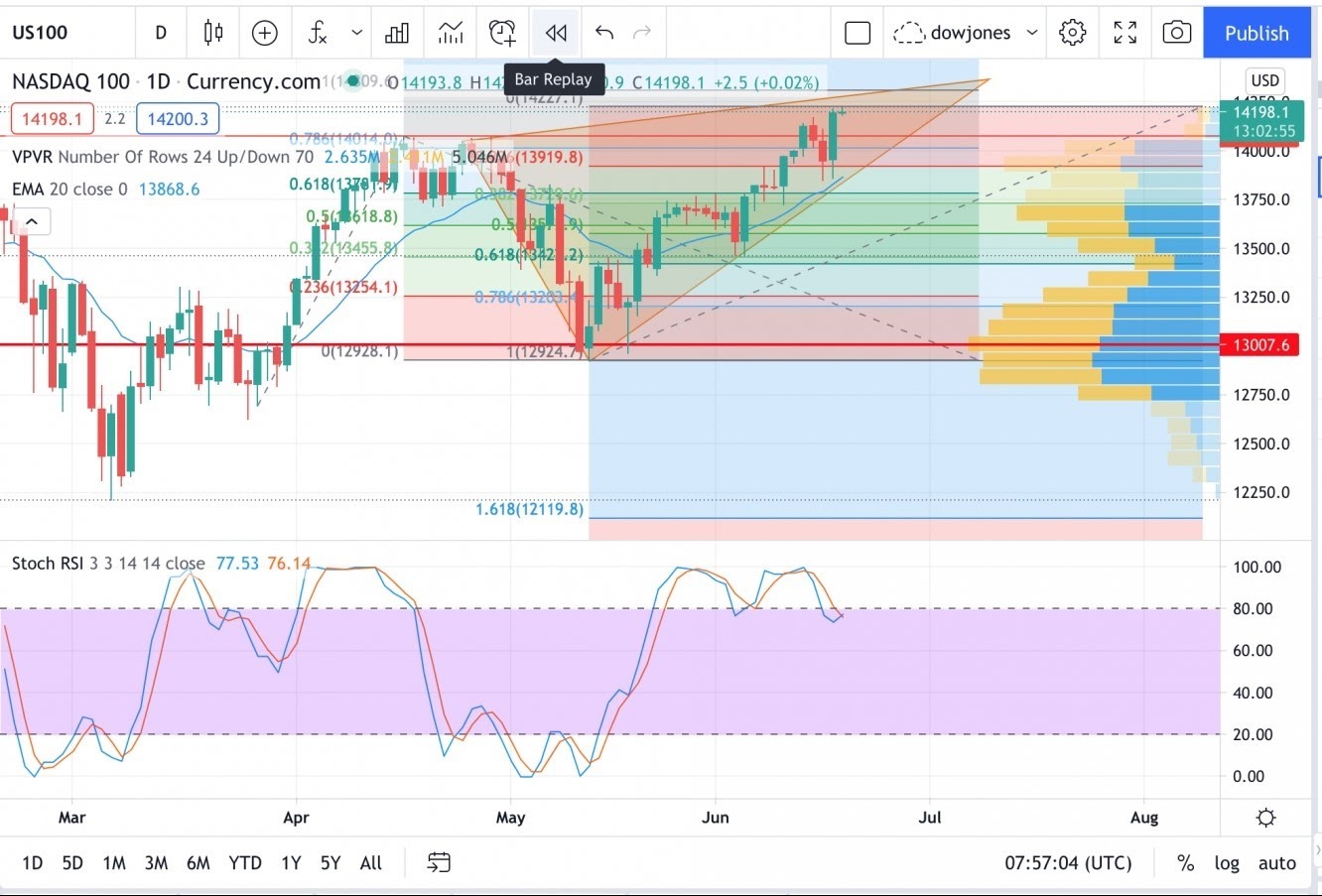Screen dimensions: 1322x896
Task: Click the 0.236(13254.1) Fibonacci label
Action: tap(343, 288)
